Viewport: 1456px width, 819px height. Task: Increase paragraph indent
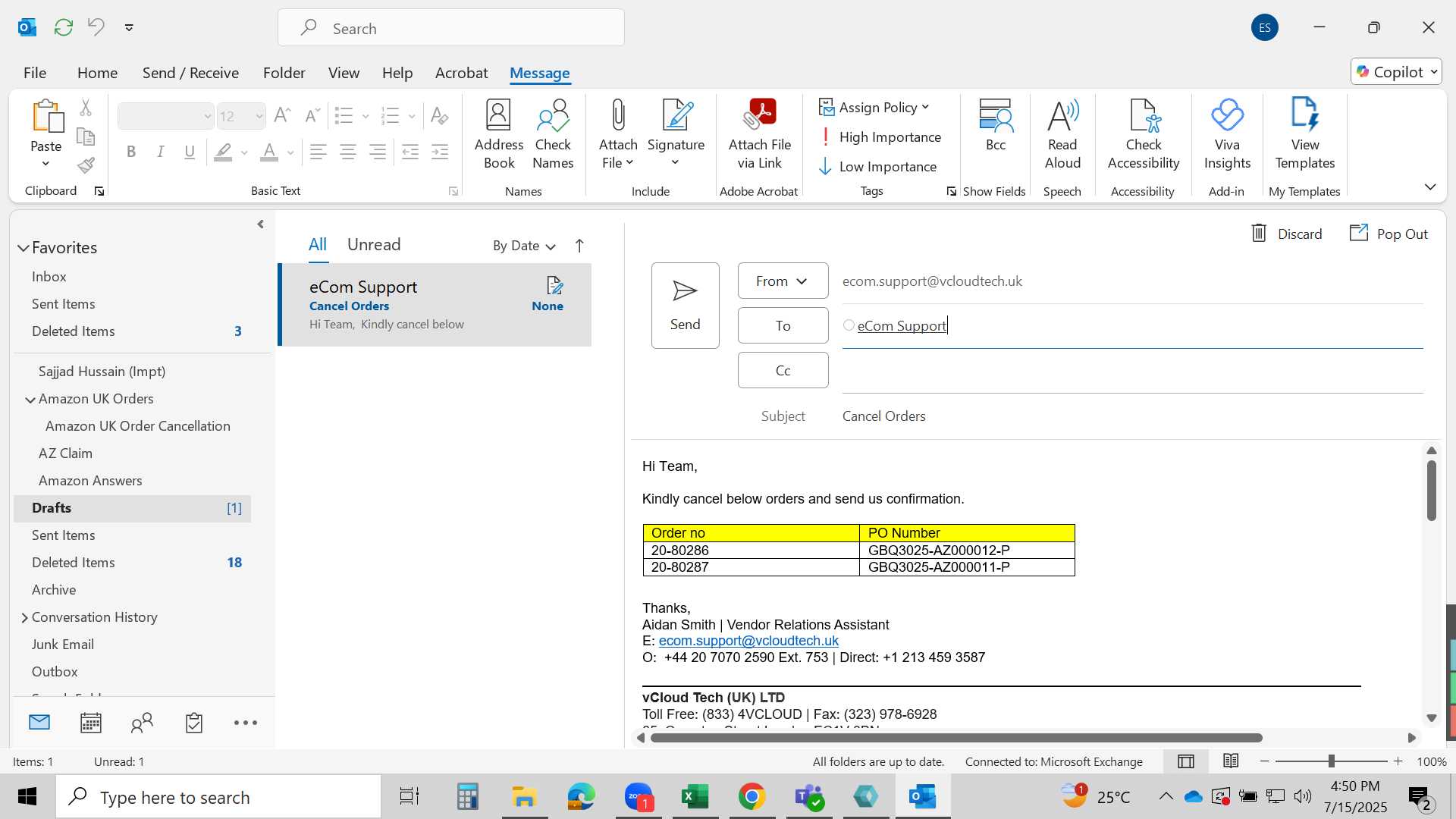(440, 152)
